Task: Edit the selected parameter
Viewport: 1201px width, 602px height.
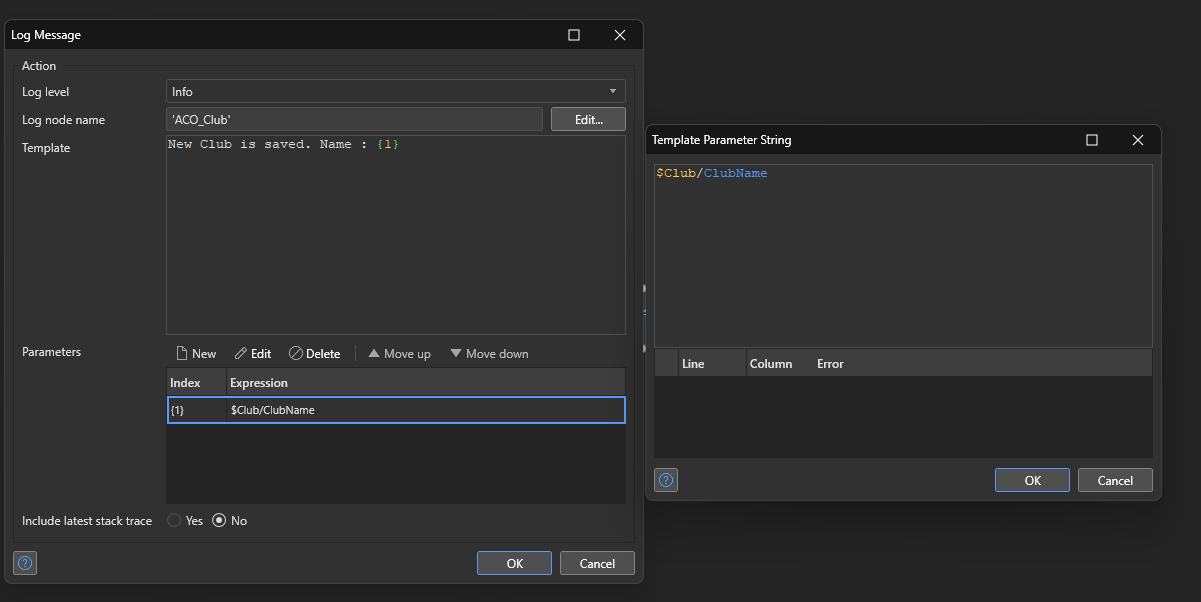Action: 253,353
